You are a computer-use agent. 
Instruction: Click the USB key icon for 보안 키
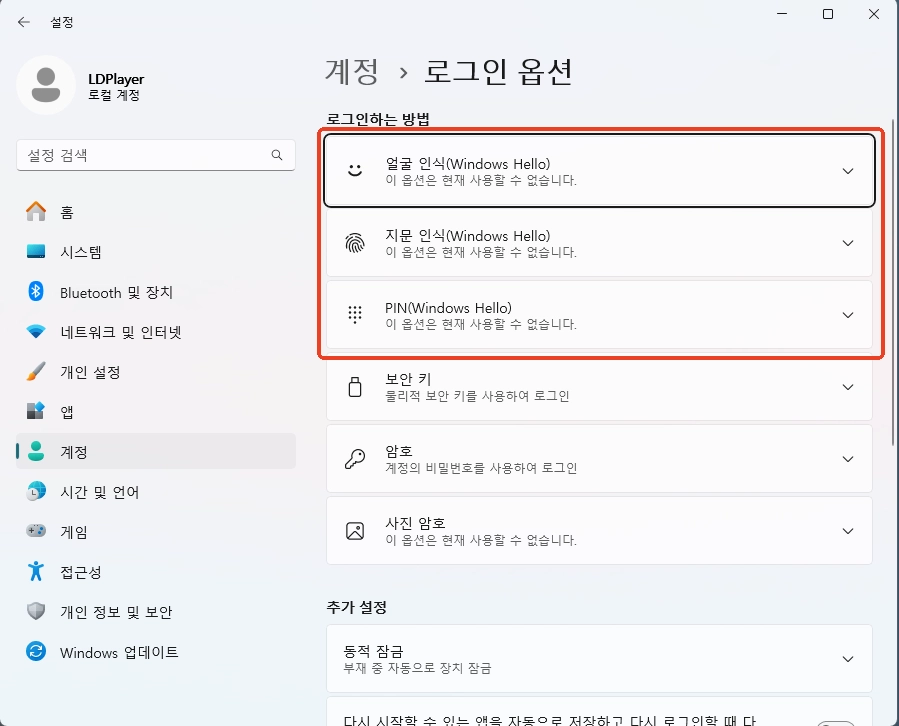(x=355, y=387)
